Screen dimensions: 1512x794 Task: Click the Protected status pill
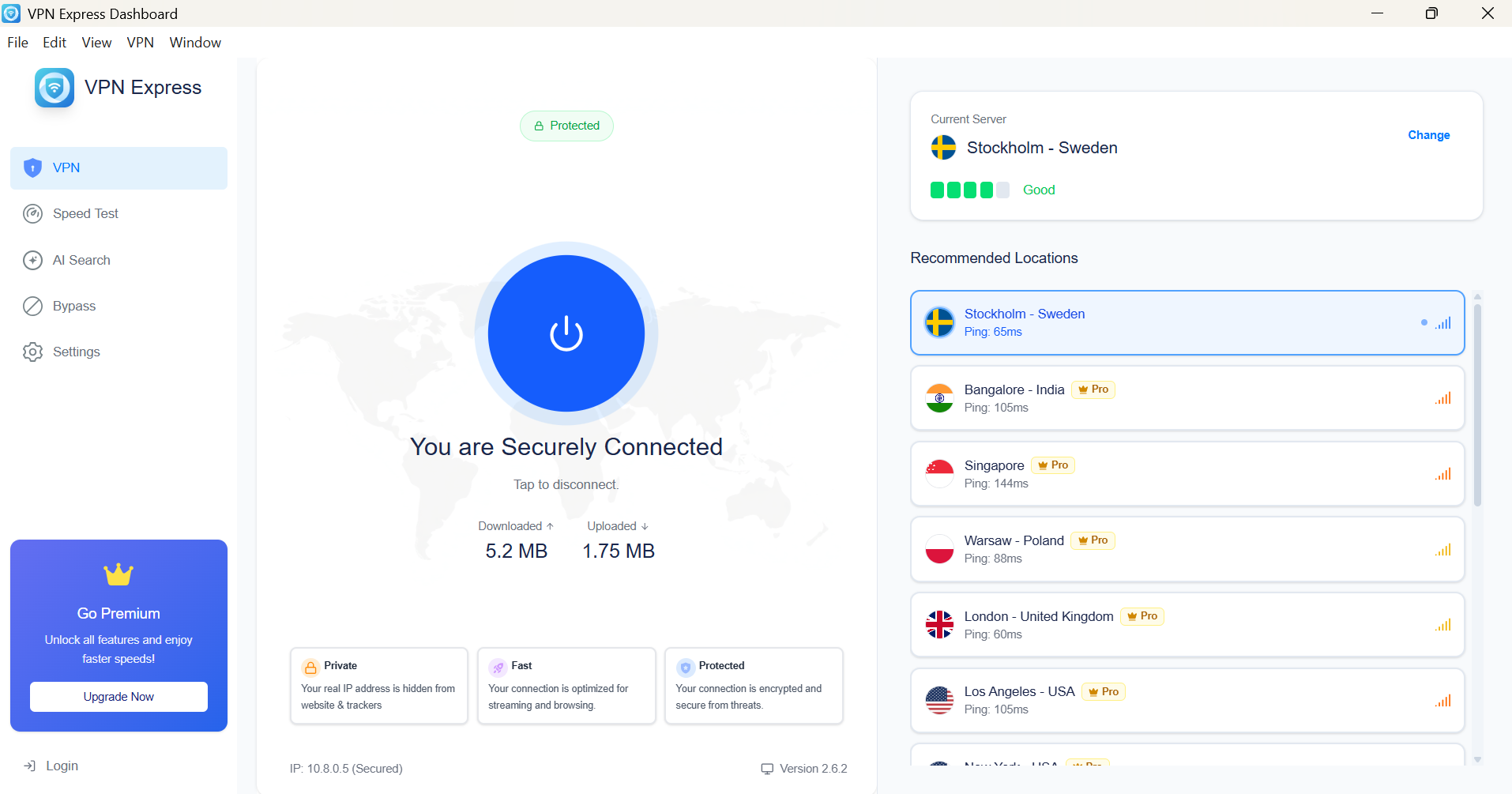[566, 125]
